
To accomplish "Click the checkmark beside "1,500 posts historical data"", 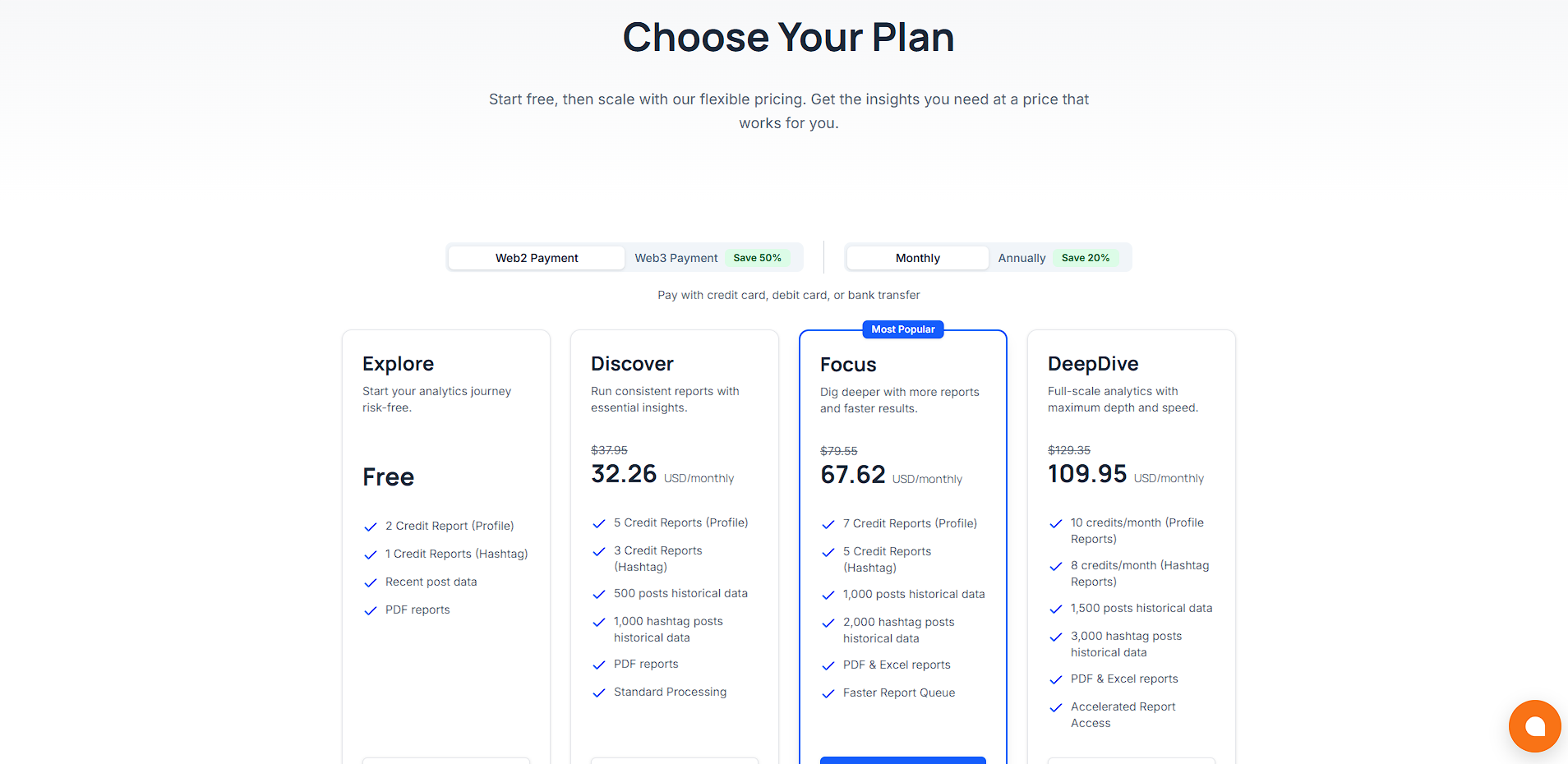I will (1055, 609).
